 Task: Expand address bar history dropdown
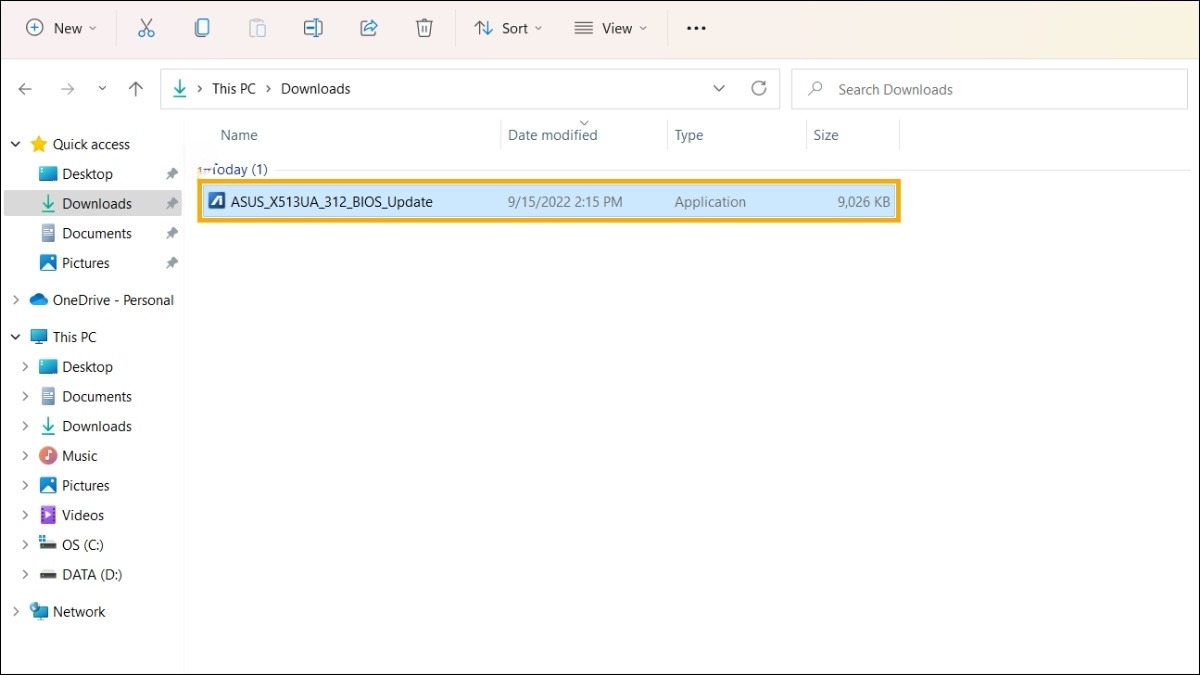[x=719, y=88]
